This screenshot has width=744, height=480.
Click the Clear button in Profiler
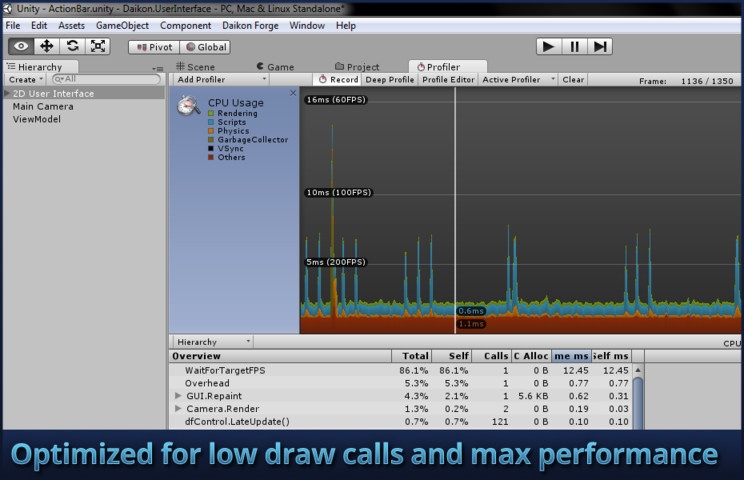[x=573, y=80]
